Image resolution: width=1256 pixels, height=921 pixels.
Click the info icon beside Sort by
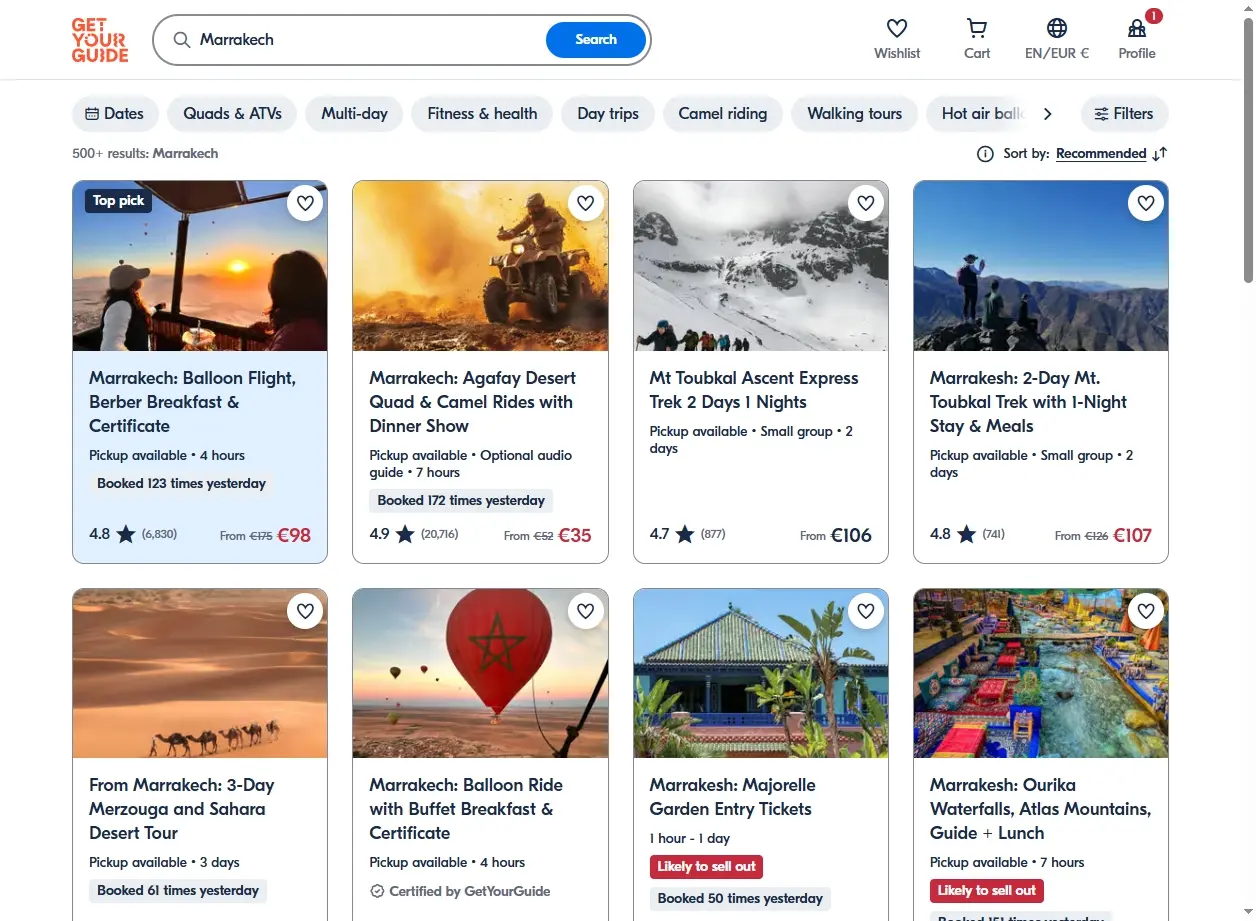pyautogui.click(x=985, y=154)
